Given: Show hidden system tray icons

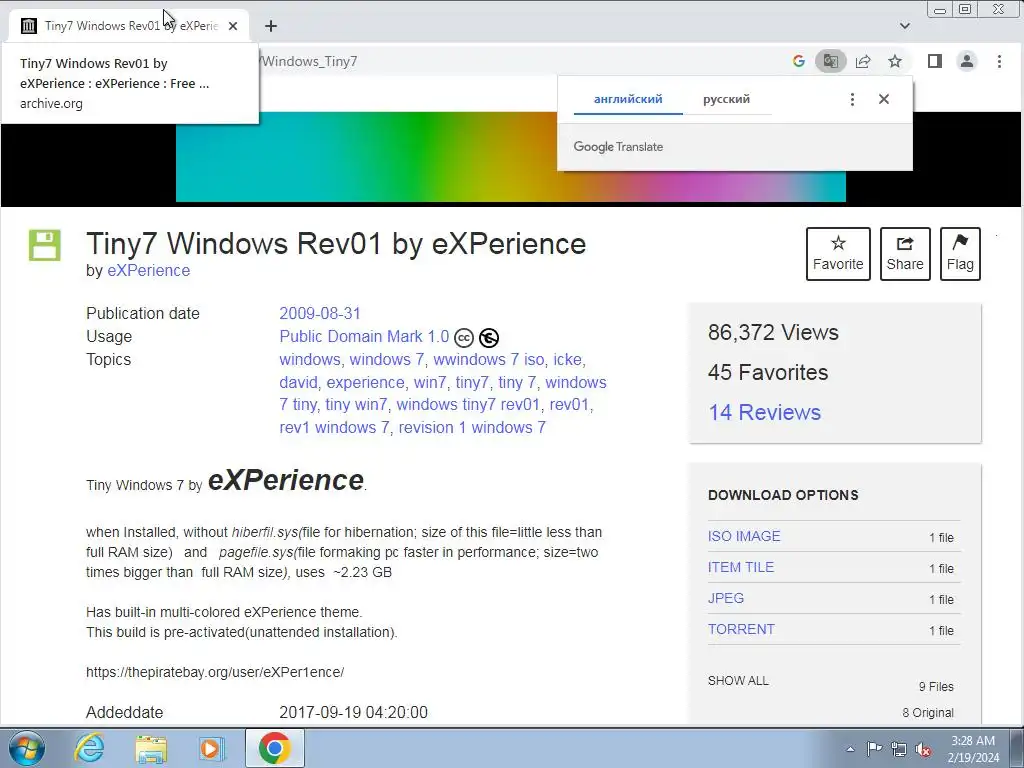Looking at the screenshot, I should point(850,749).
